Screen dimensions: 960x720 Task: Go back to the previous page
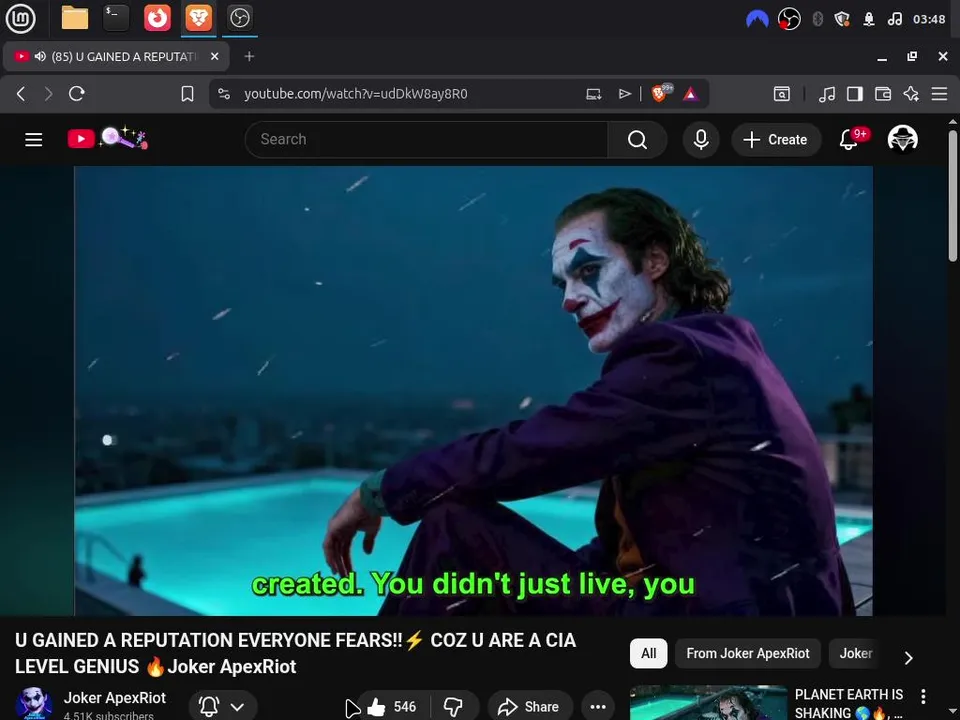tap(21, 94)
